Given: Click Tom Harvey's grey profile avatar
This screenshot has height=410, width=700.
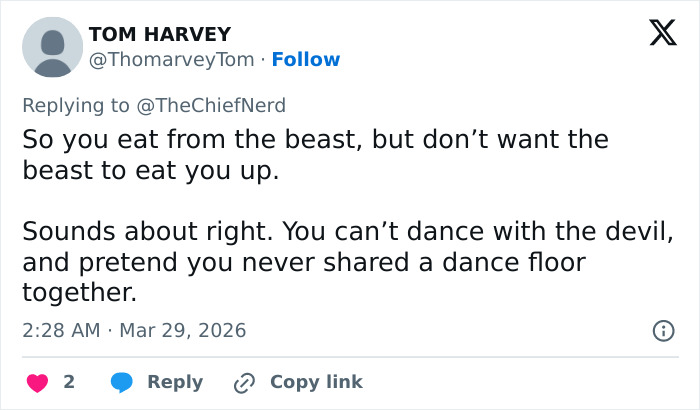Looking at the screenshot, I should tap(52, 47).
